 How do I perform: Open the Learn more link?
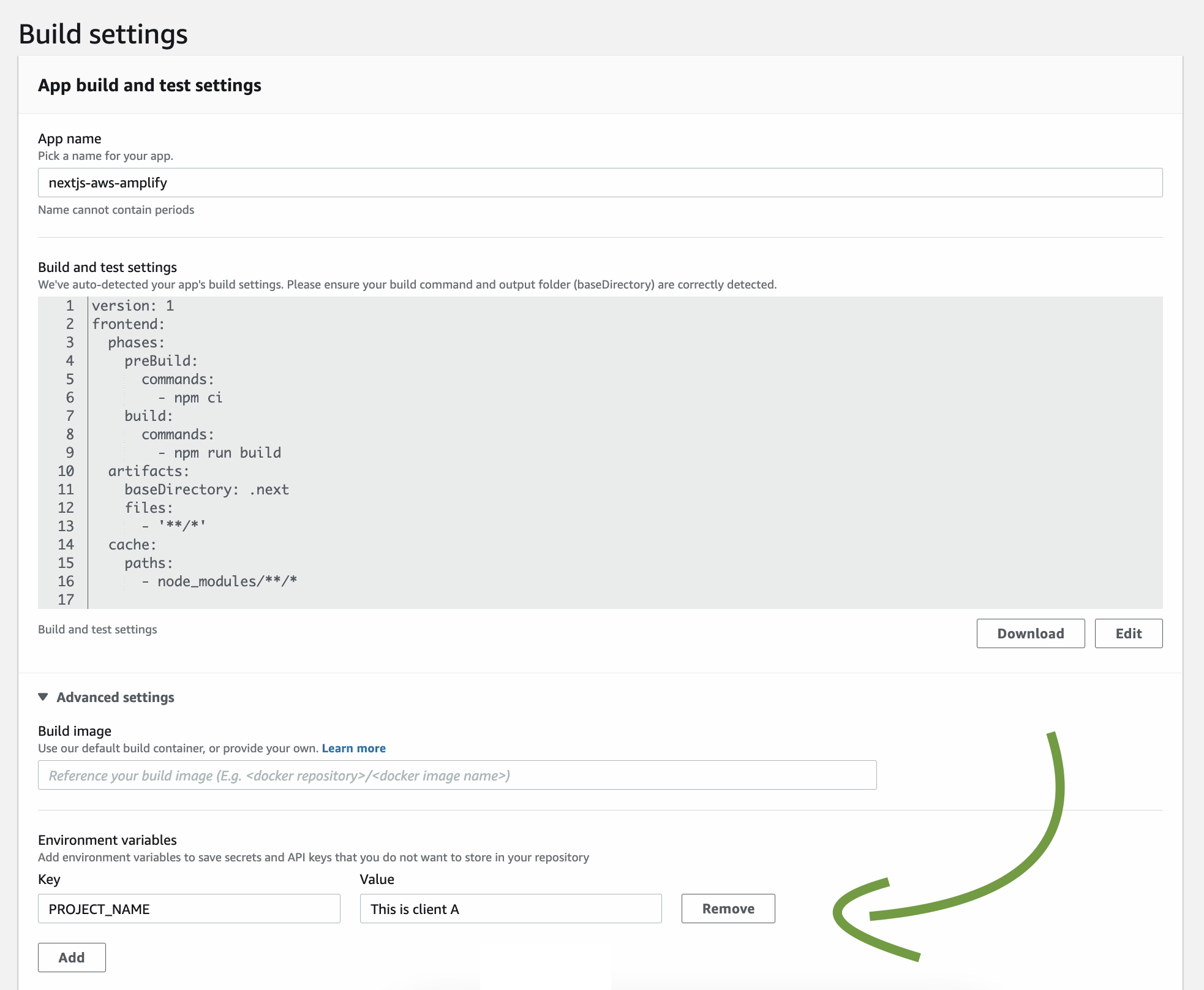click(353, 748)
